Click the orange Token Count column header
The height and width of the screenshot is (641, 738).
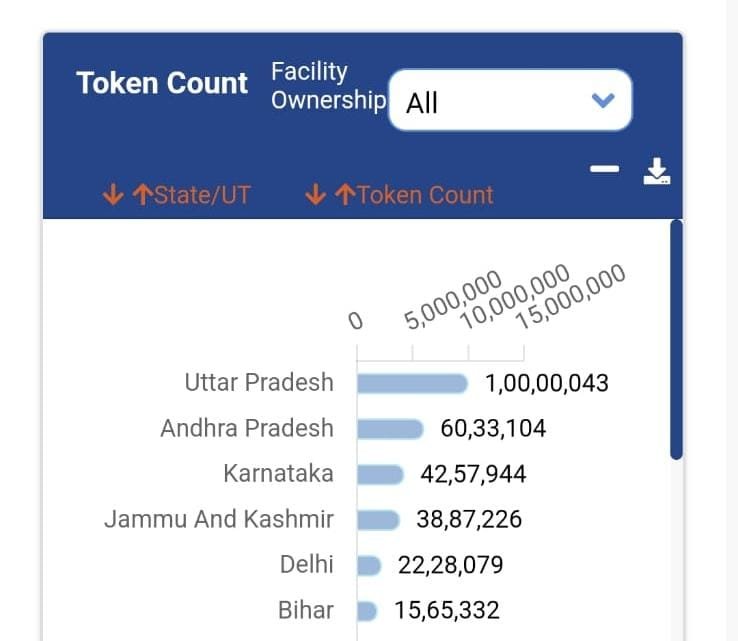pos(426,194)
